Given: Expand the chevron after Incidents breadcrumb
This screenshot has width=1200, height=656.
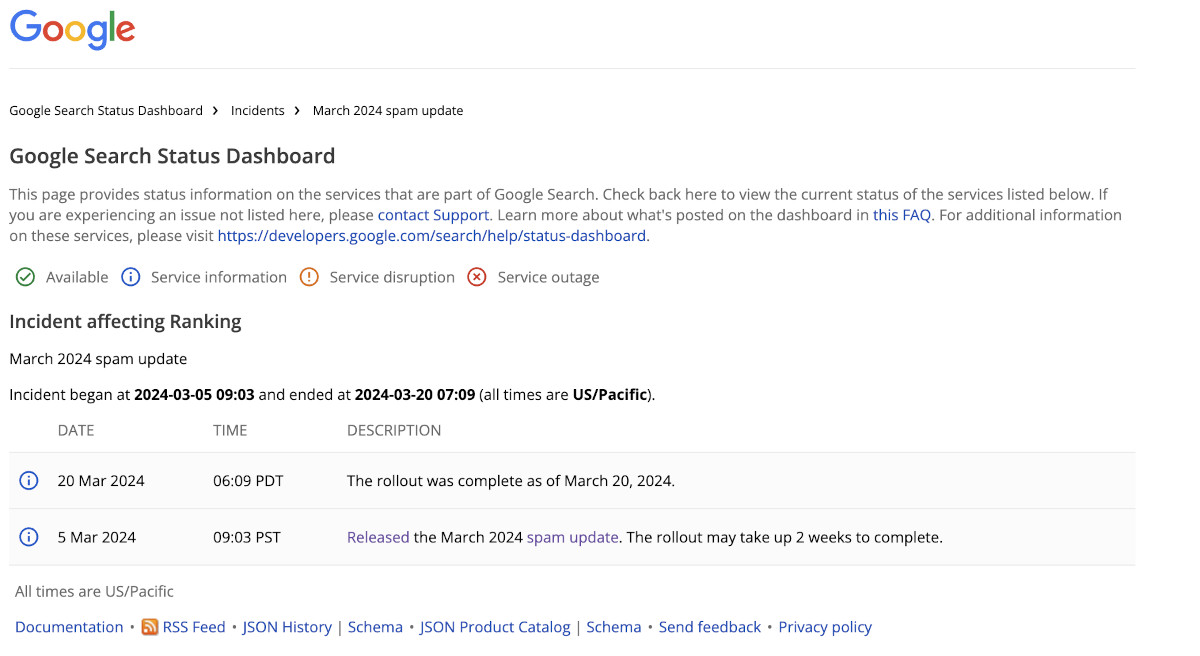Looking at the screenshot, I should point(297,110).
